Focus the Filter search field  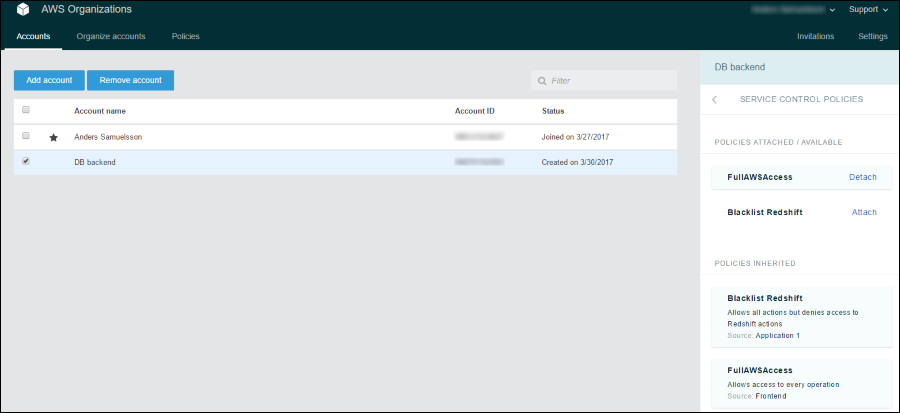[x=604, y=81]
